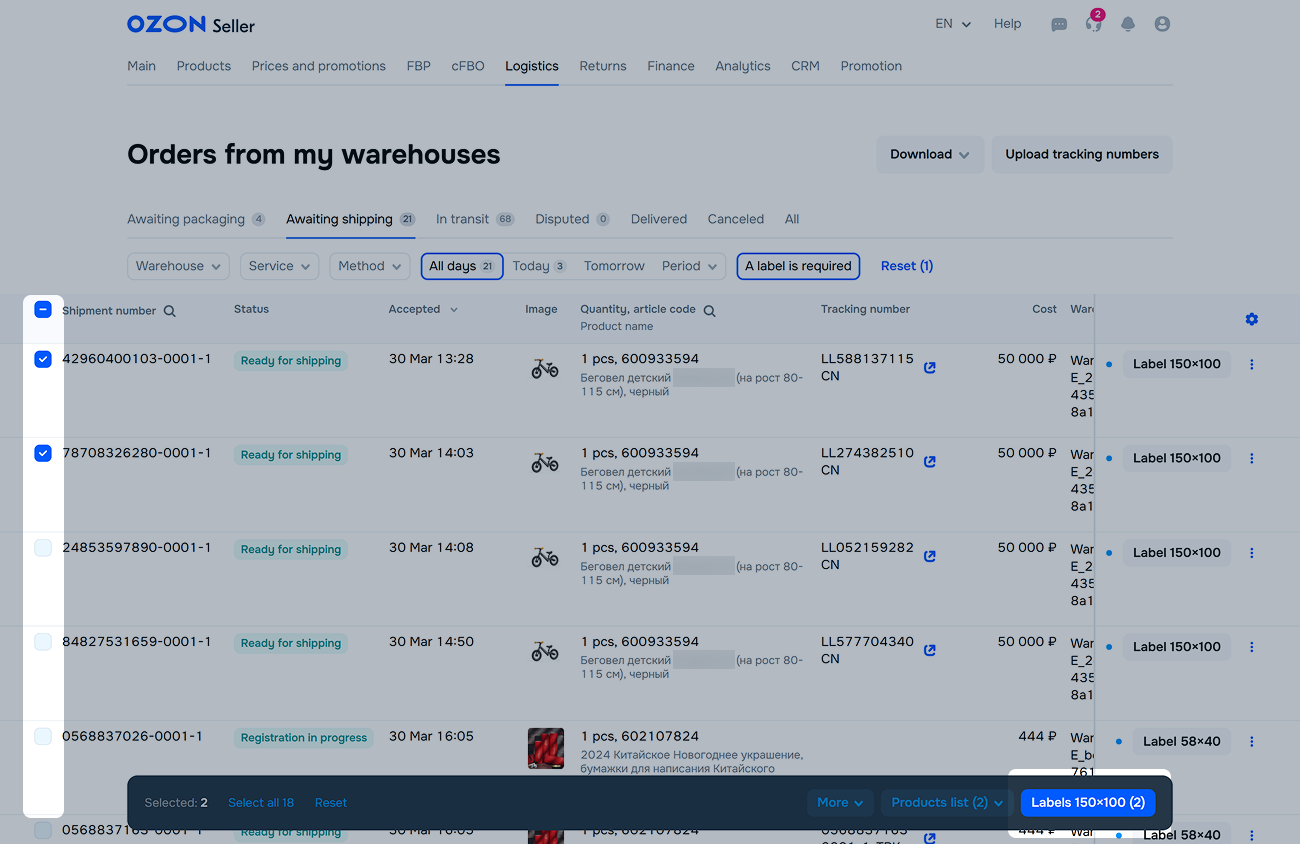This screenshot has width=1300, height=844.
Task: Click the red decoration product thumbnail
Action: click(545, 748)
